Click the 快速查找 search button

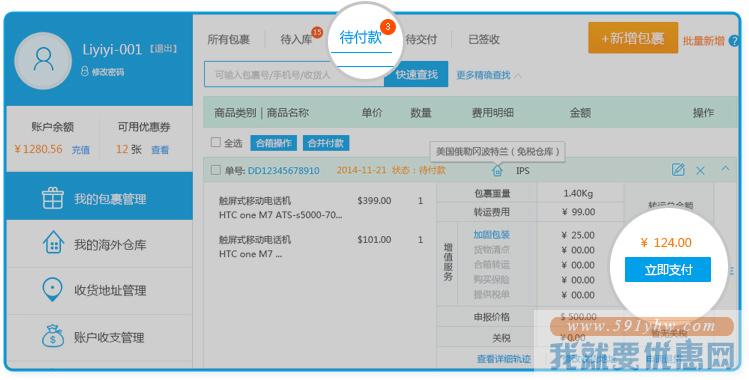416,74
